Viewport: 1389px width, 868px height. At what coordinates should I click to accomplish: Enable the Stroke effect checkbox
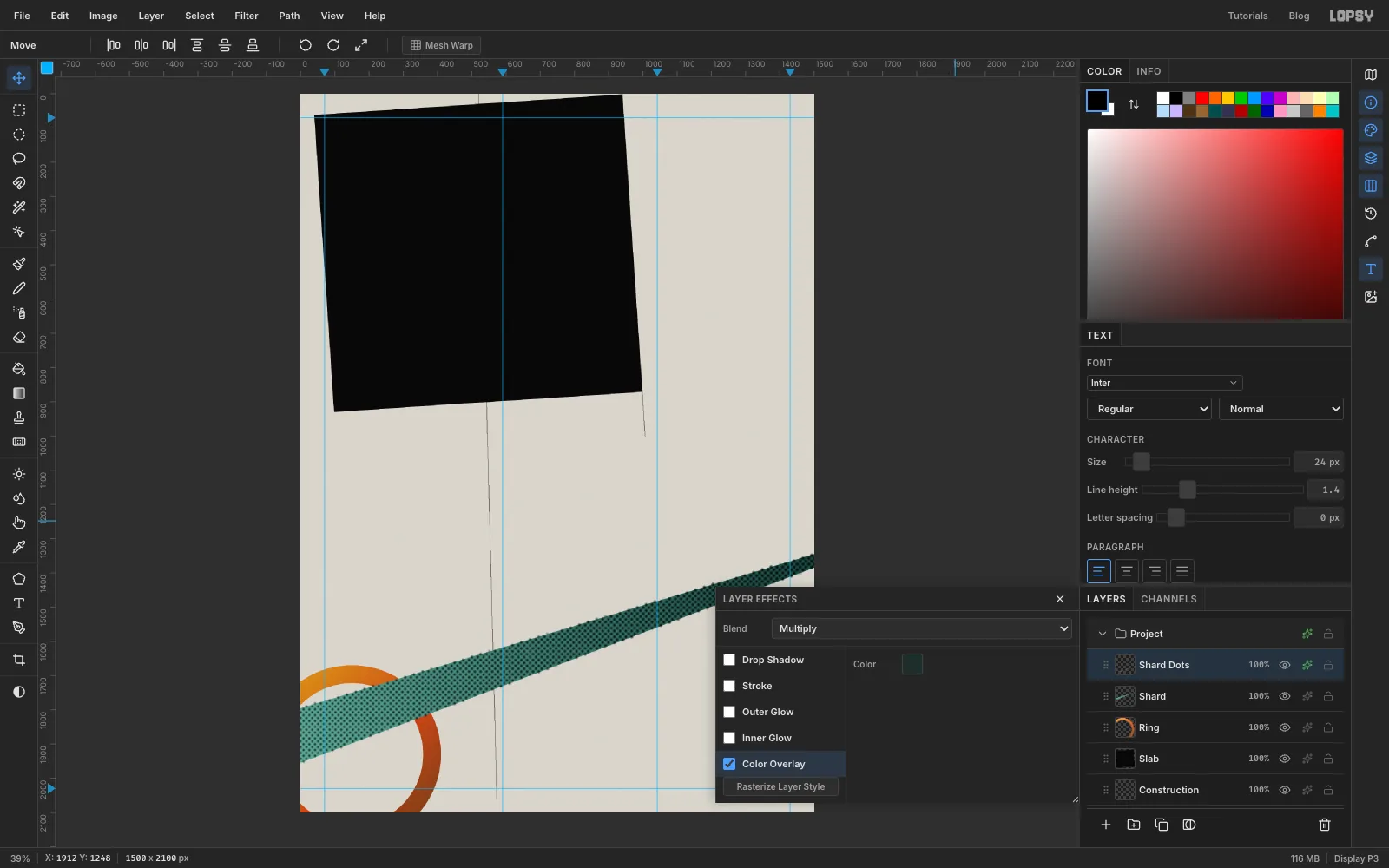click(x=729, y=686)
